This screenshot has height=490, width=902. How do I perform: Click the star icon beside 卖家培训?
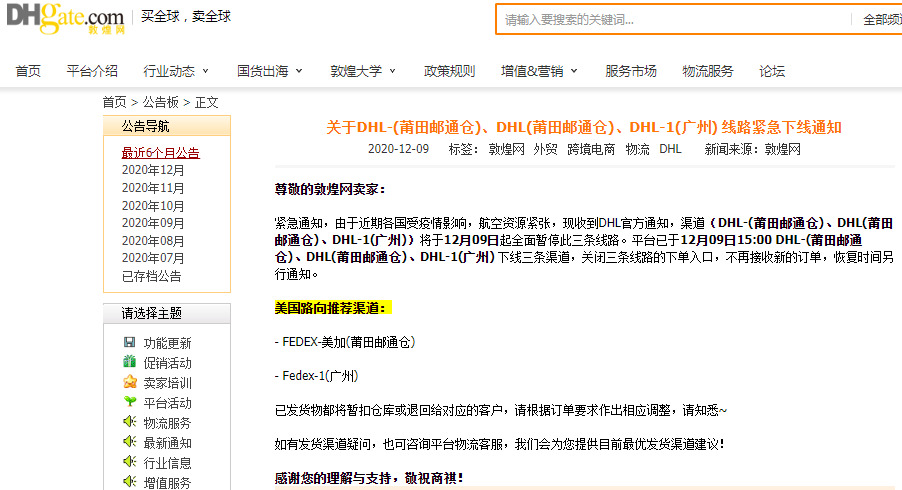[x=130, y=382]
